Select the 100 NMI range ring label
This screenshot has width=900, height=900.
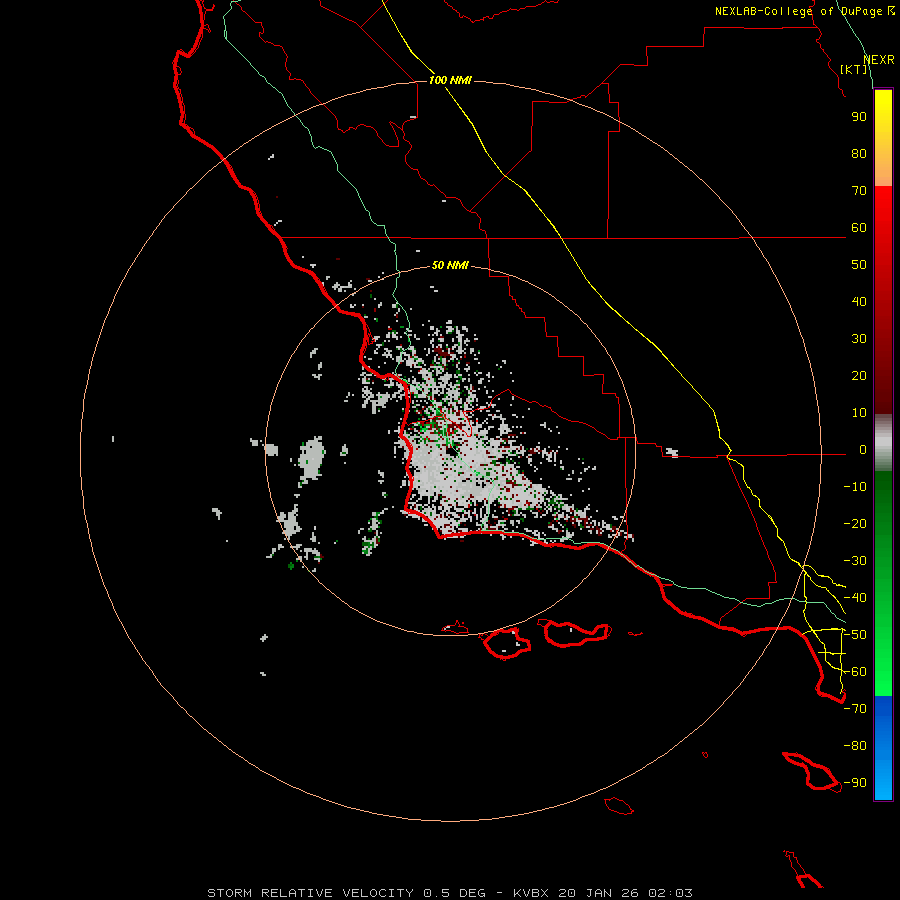click(x=450, y=80)
